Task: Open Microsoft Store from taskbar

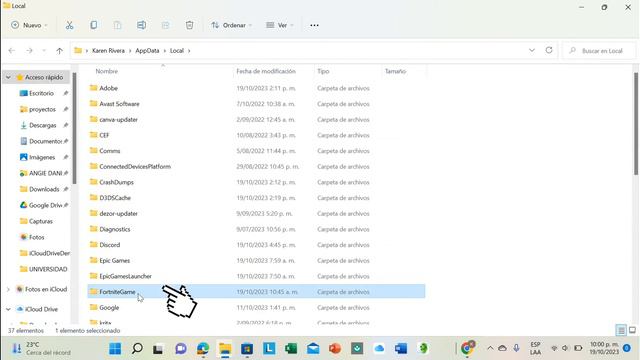Action: (247, 349)
